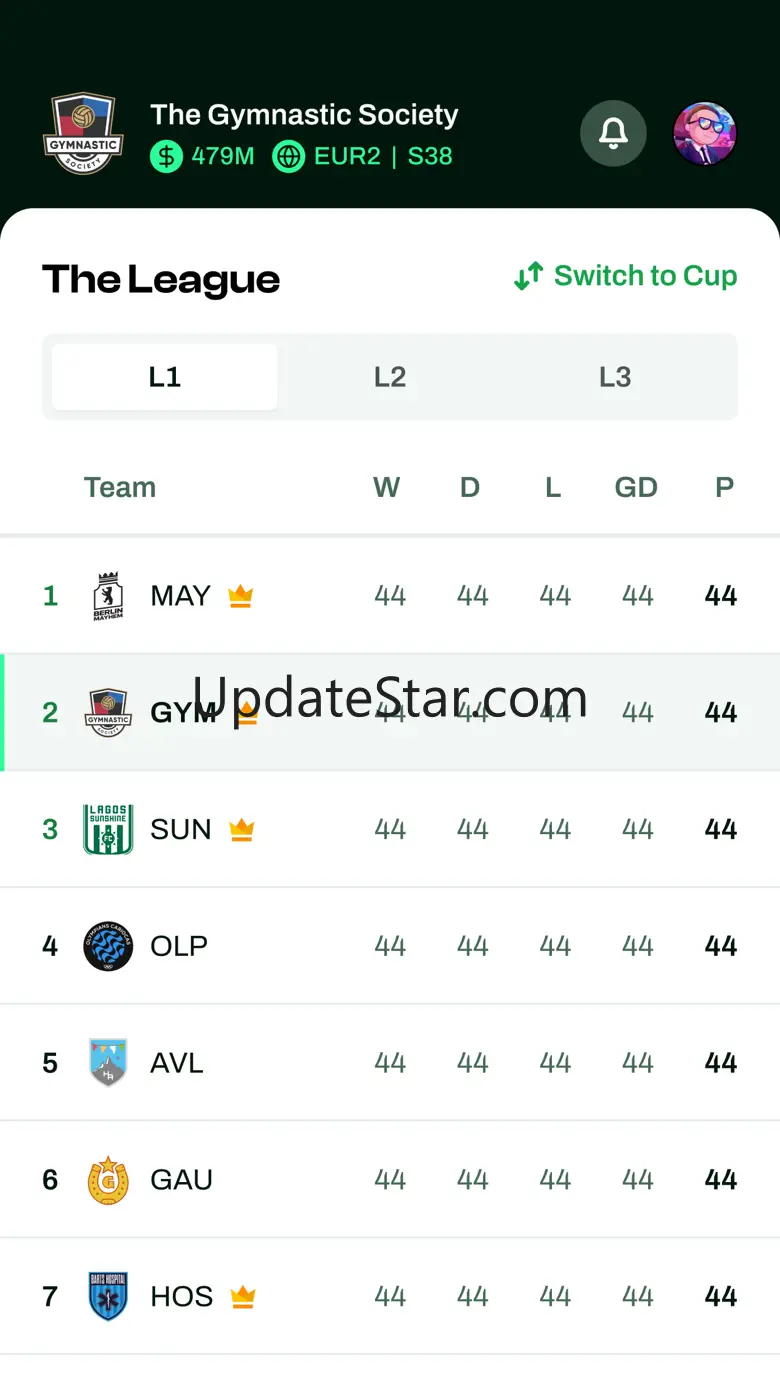
Task: Click the AVL mountain shield logo
Action: point(108,1062)
